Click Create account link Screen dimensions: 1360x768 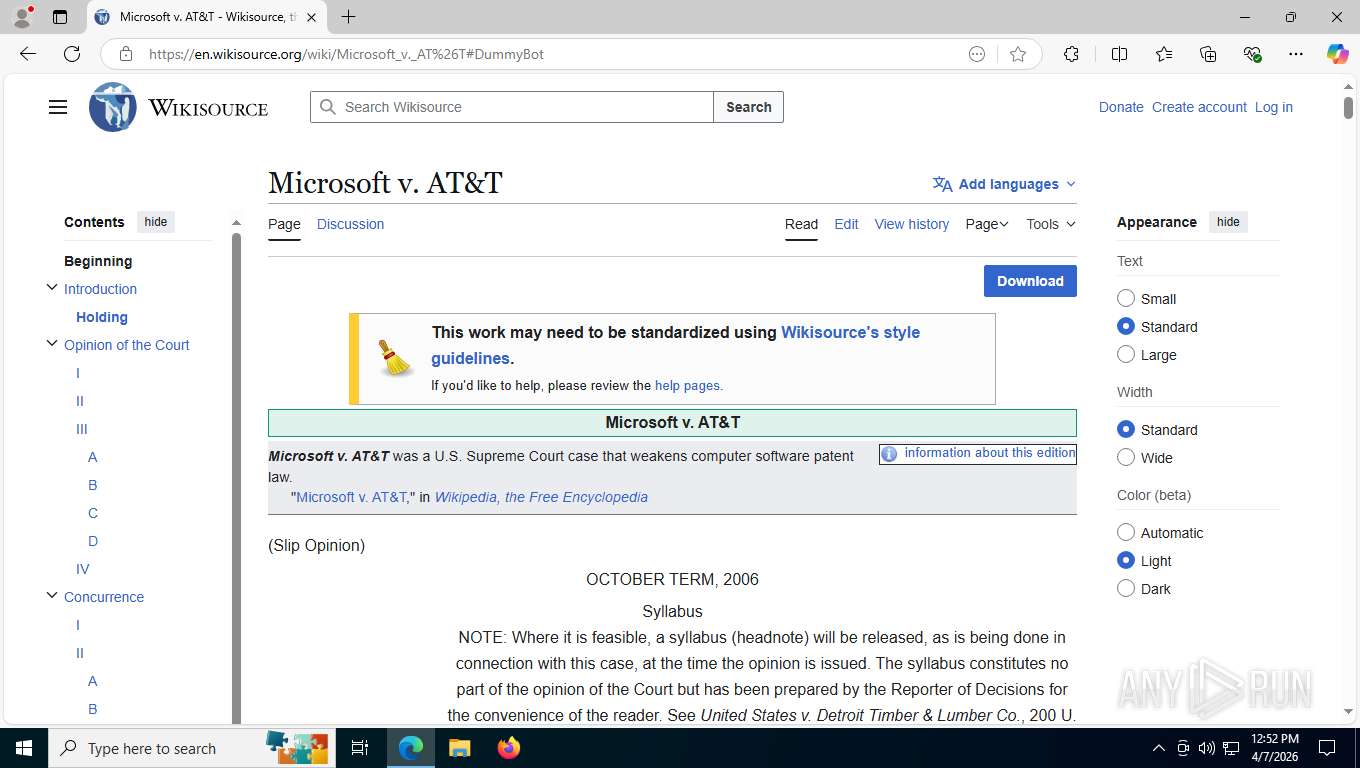point(1199,107)
